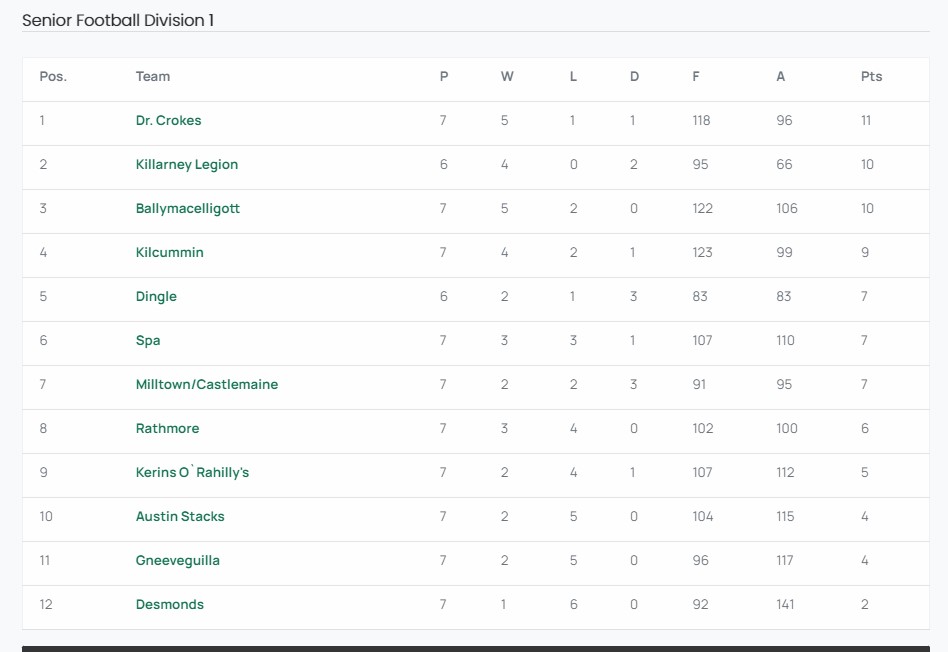Click Desmonds' against score of 141
Viewport: 948px width, 652px height.
click(785, 604)
